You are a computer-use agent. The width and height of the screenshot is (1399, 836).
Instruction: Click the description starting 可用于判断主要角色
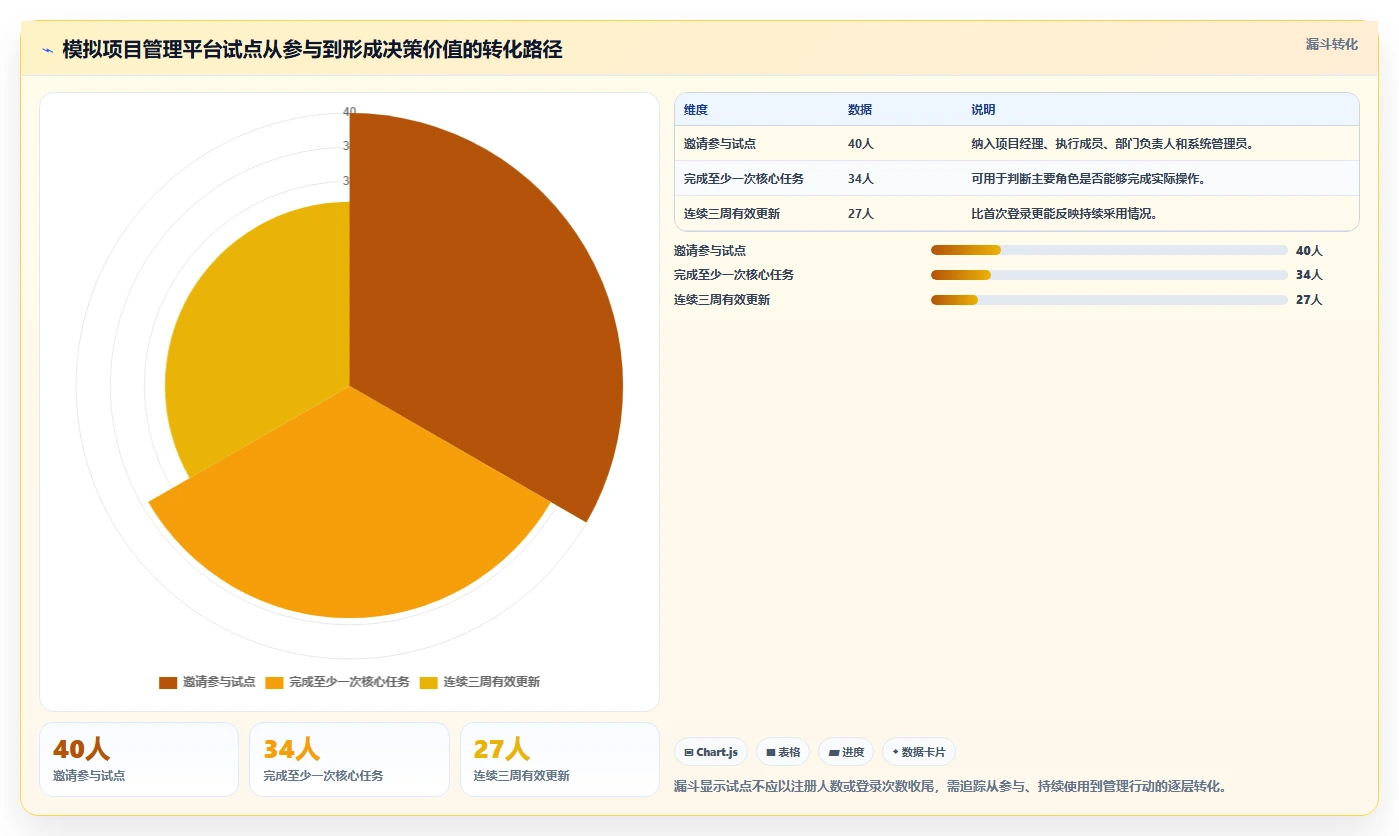(x=1088, y=179)
